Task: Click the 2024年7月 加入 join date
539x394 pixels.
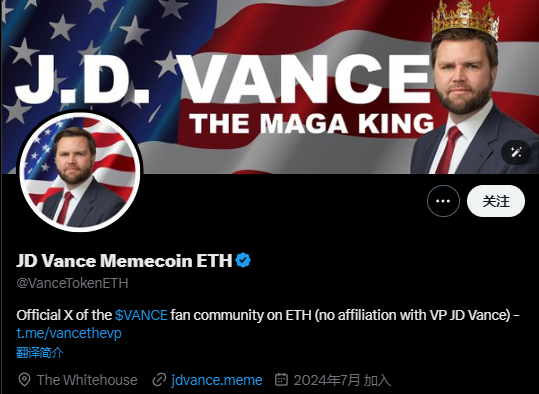Action: click(x=342, y=380)
